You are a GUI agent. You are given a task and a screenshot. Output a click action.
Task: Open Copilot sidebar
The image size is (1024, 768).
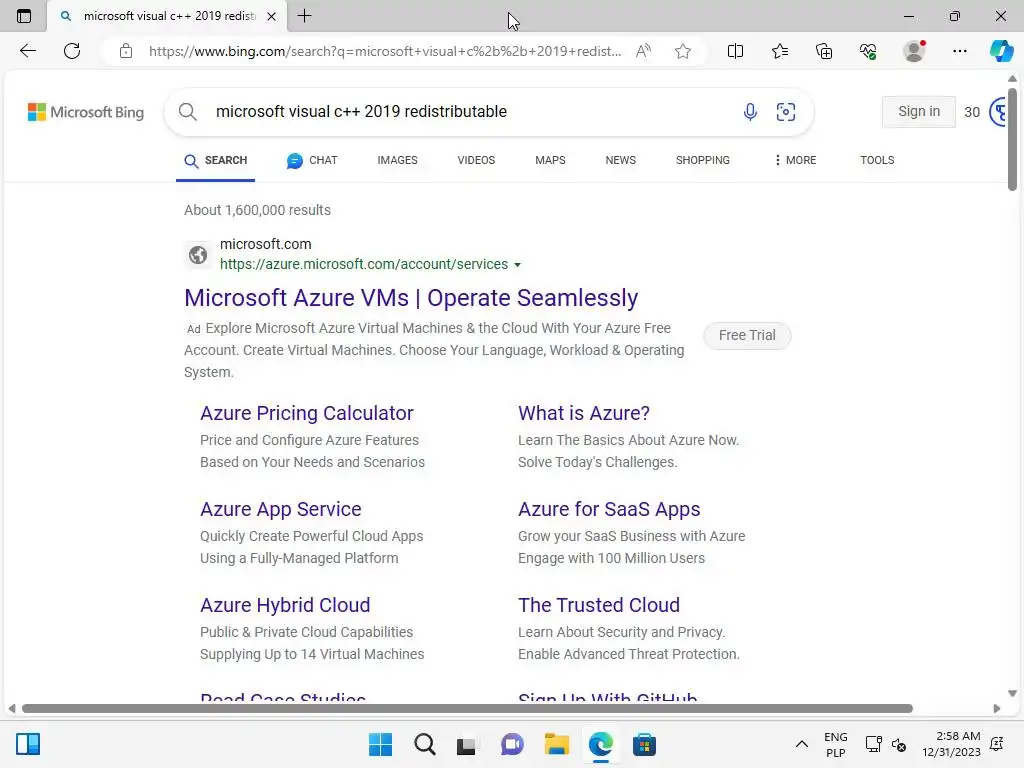[1001, 51]
